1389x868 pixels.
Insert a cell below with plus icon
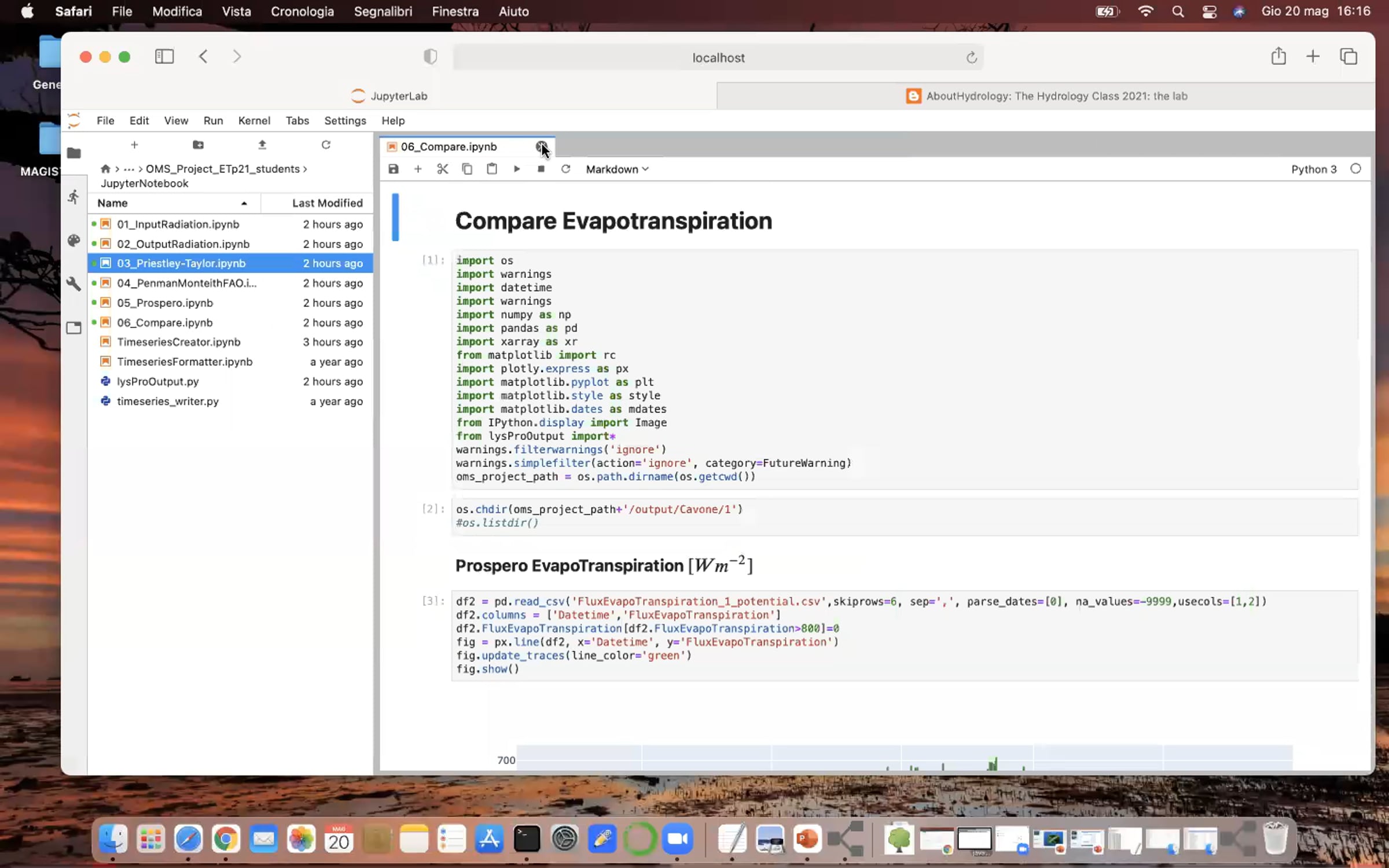(418, 169)
